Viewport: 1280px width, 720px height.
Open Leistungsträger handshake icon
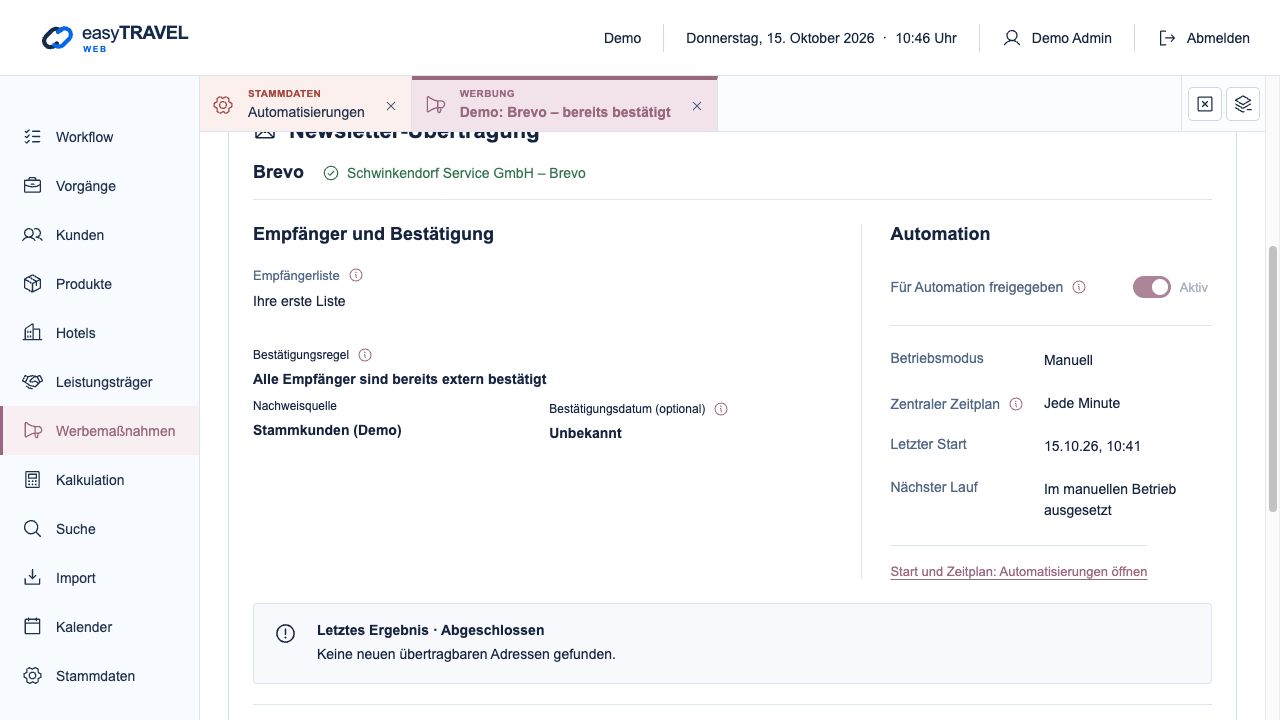point(33,382)
